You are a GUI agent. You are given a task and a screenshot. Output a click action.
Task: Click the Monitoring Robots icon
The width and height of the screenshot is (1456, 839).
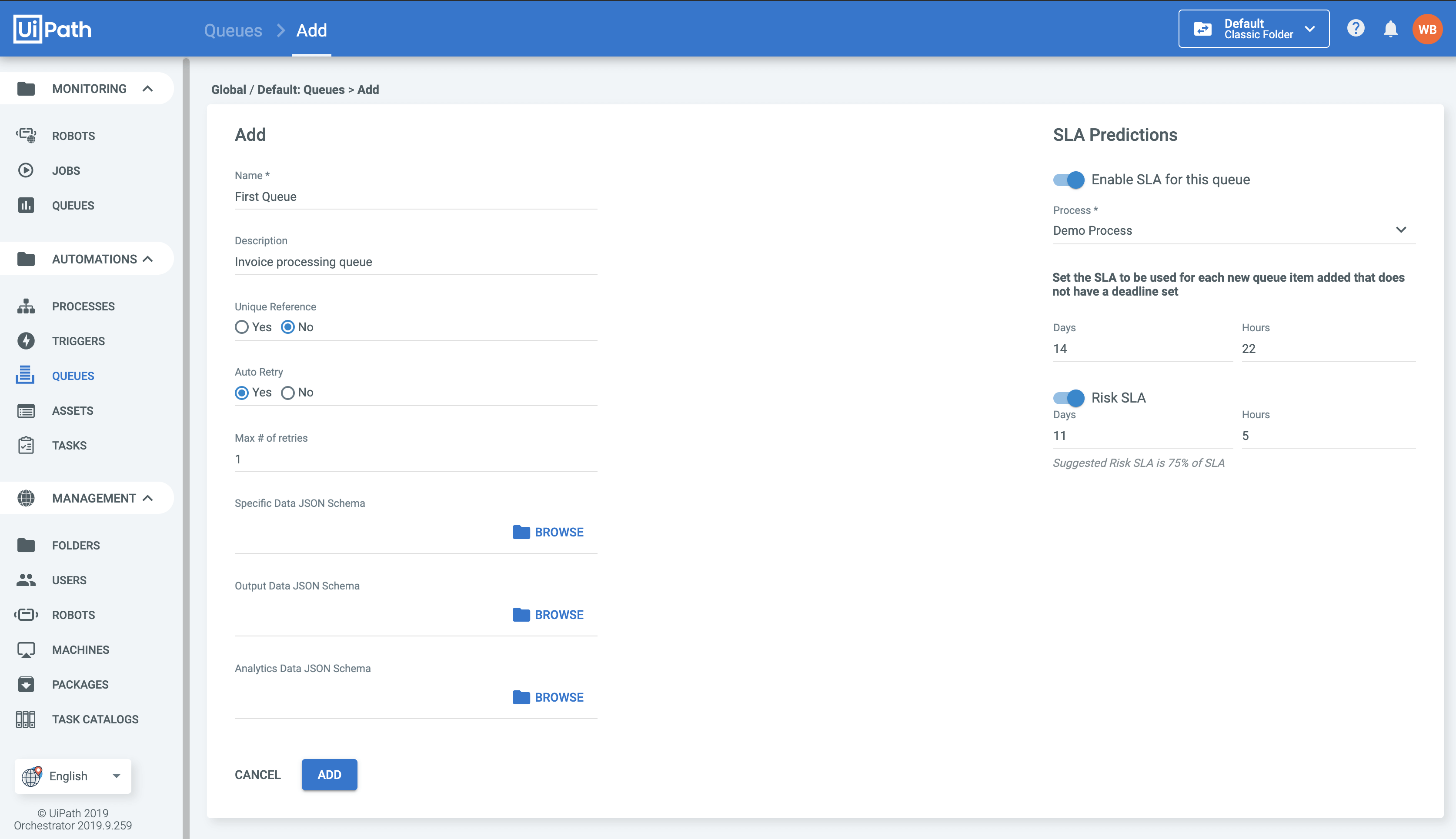[x=26, y=136]
